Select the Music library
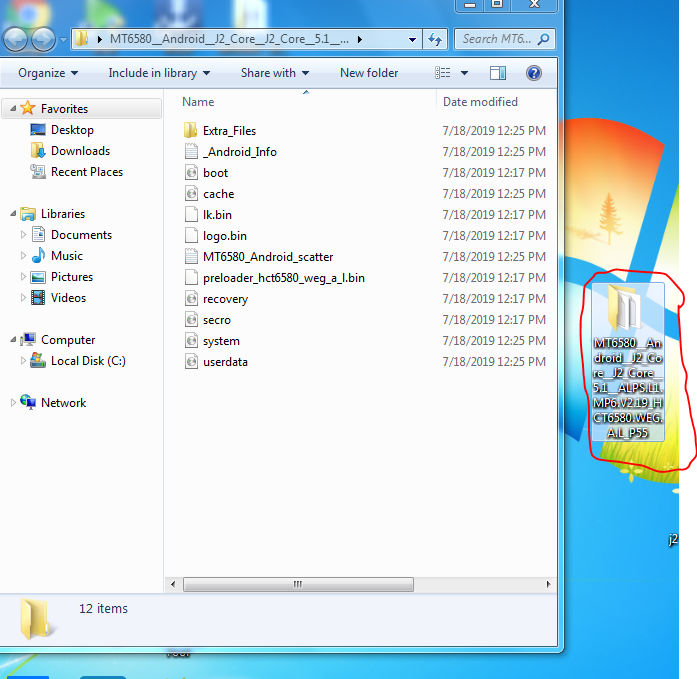Screen dimensions: 697x679 click(x=67, y=256)
